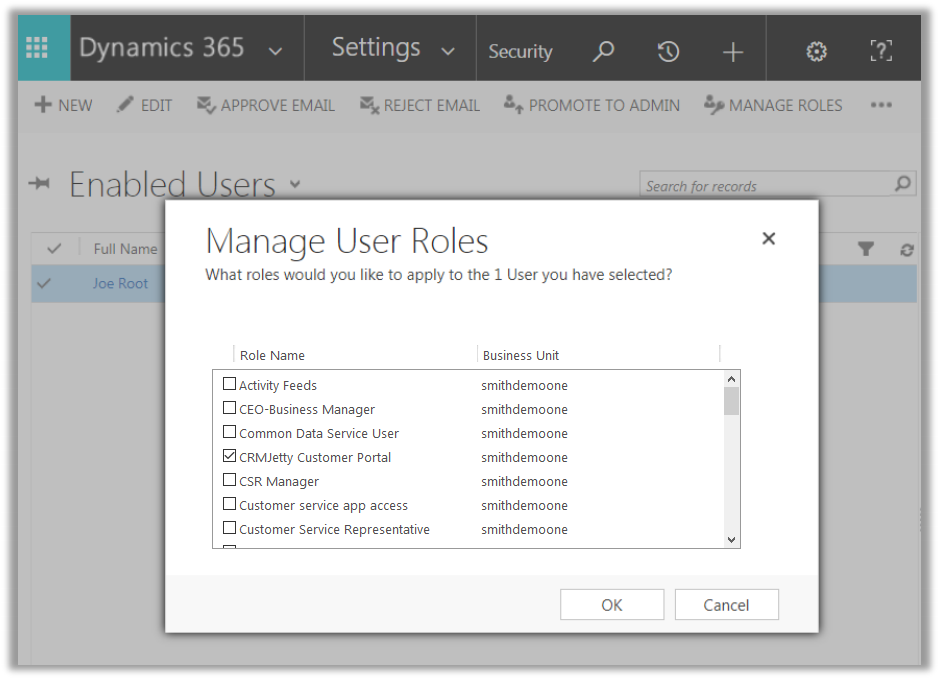Click the OK button
Image resolution: width=940 pixels, height=678 pixels.
click(x=612, y=604)
